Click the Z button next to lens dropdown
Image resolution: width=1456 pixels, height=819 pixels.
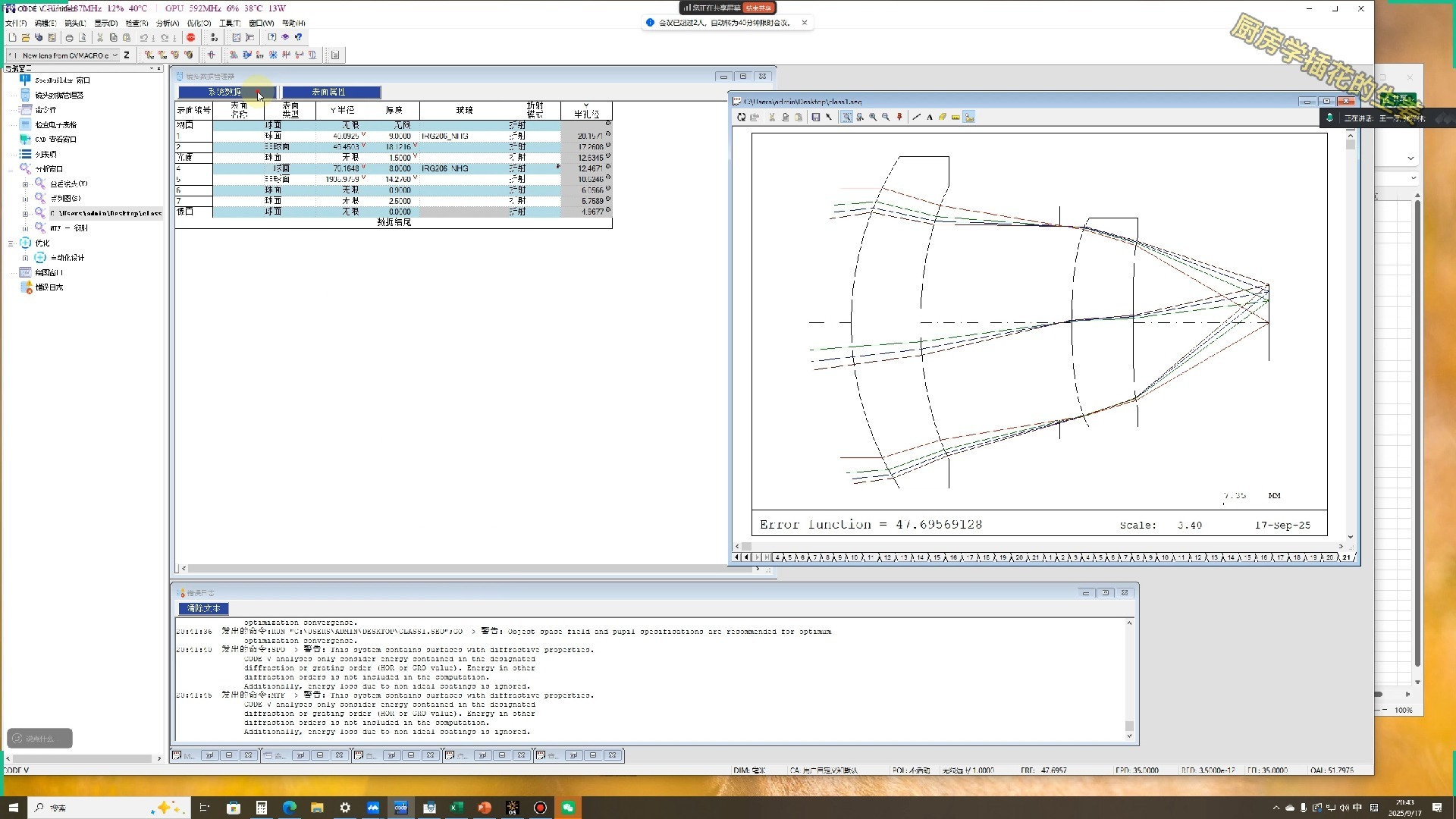[127, 55]
